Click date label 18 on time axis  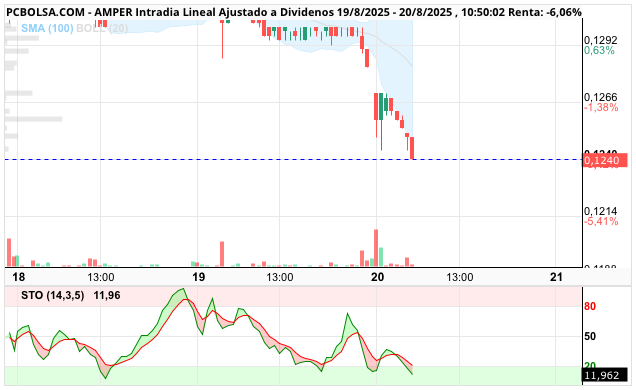(x=19, y=277)
